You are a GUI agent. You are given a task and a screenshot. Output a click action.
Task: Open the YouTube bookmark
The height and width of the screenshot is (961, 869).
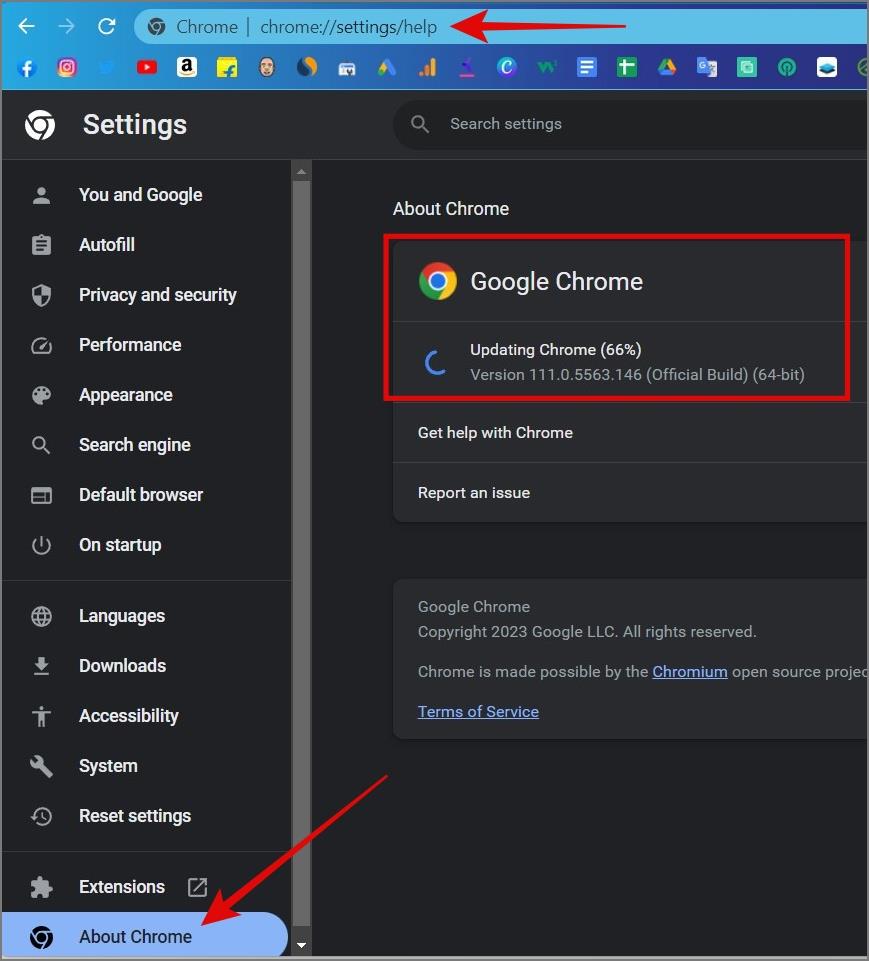(x=146, y=67)
